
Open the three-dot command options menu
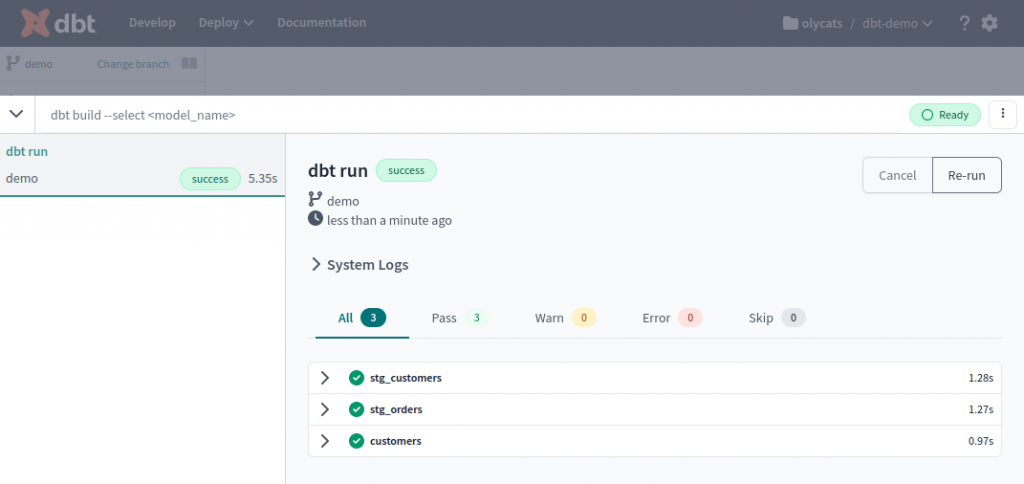coord(1002,114)
